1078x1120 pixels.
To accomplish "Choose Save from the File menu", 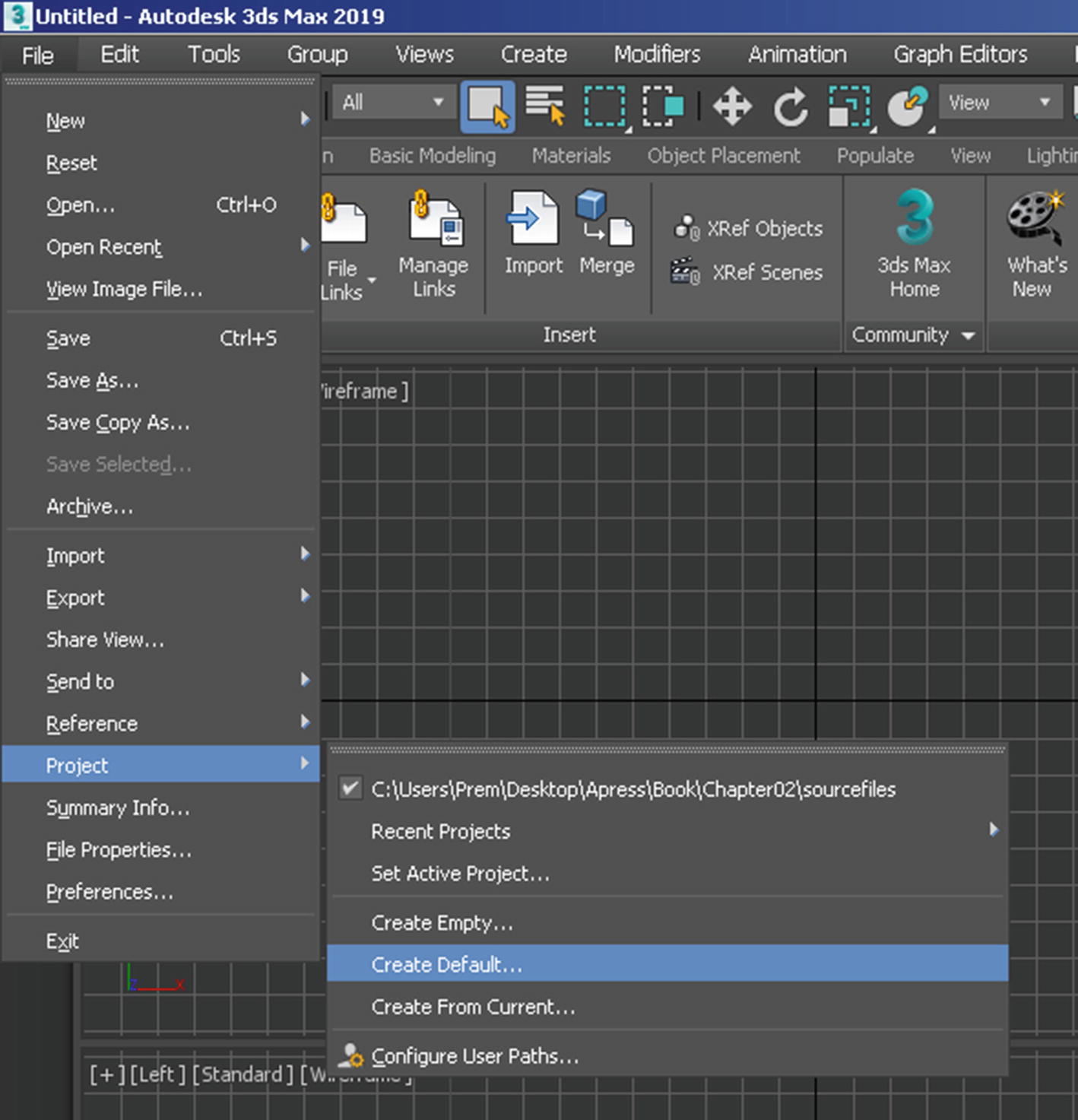I will 161,338.
